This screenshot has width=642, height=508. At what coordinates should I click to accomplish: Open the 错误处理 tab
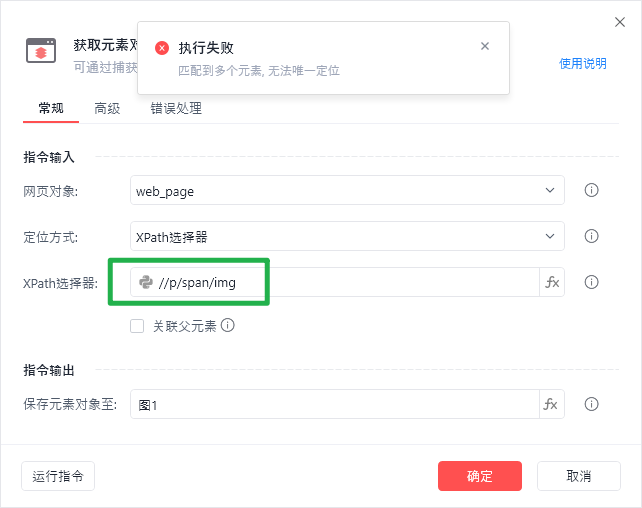tap(176, 108)
